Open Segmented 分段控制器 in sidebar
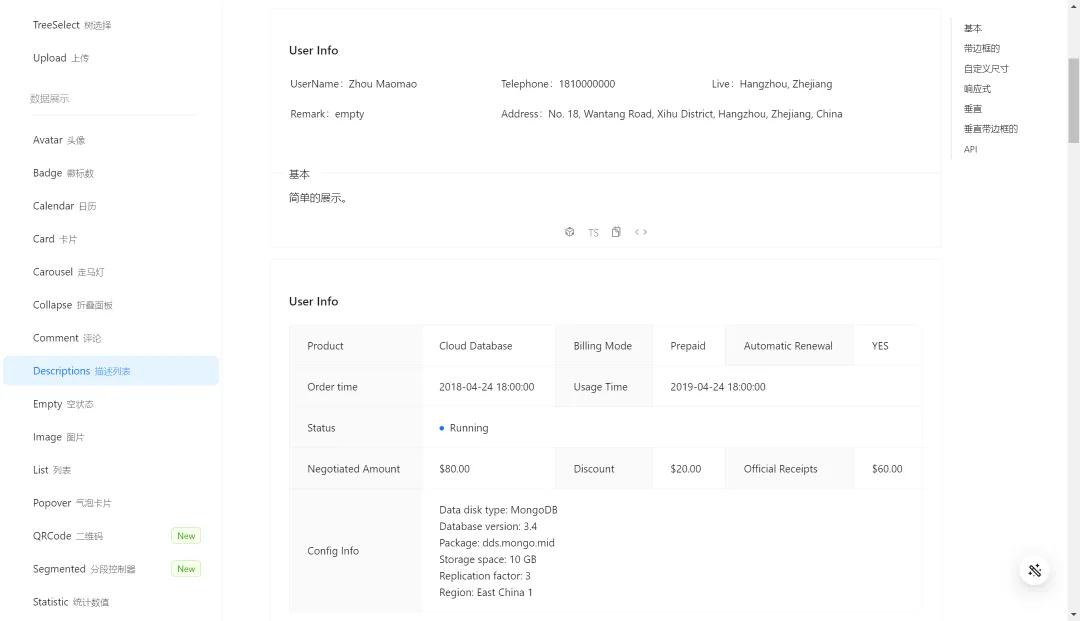The height and width of the screenshot is (621, 1080). tap(83, 569)
